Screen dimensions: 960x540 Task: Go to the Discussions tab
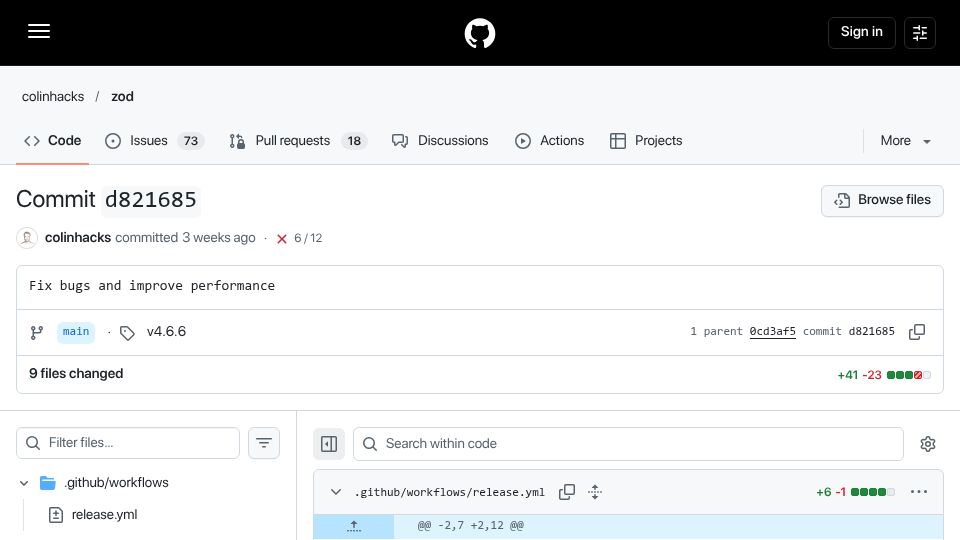pos(440,141)
